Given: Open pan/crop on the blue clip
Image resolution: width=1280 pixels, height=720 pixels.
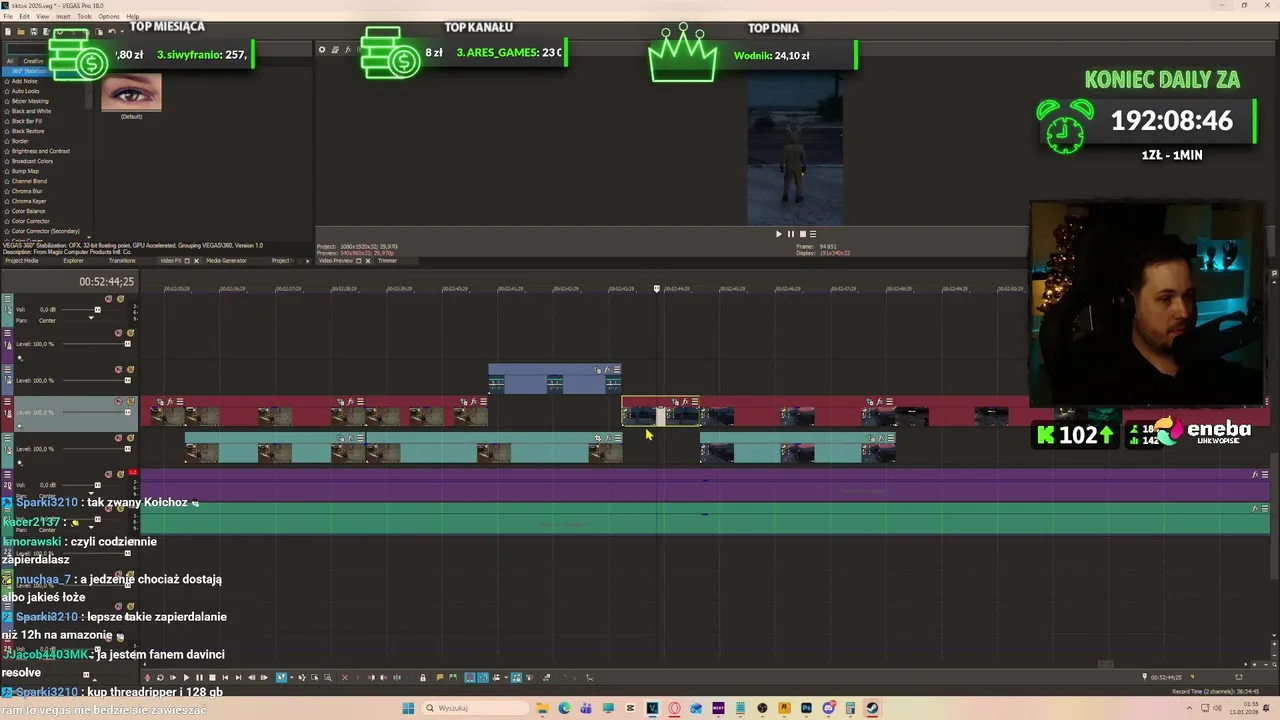Looking at the screenshot, I should [597, 369].
